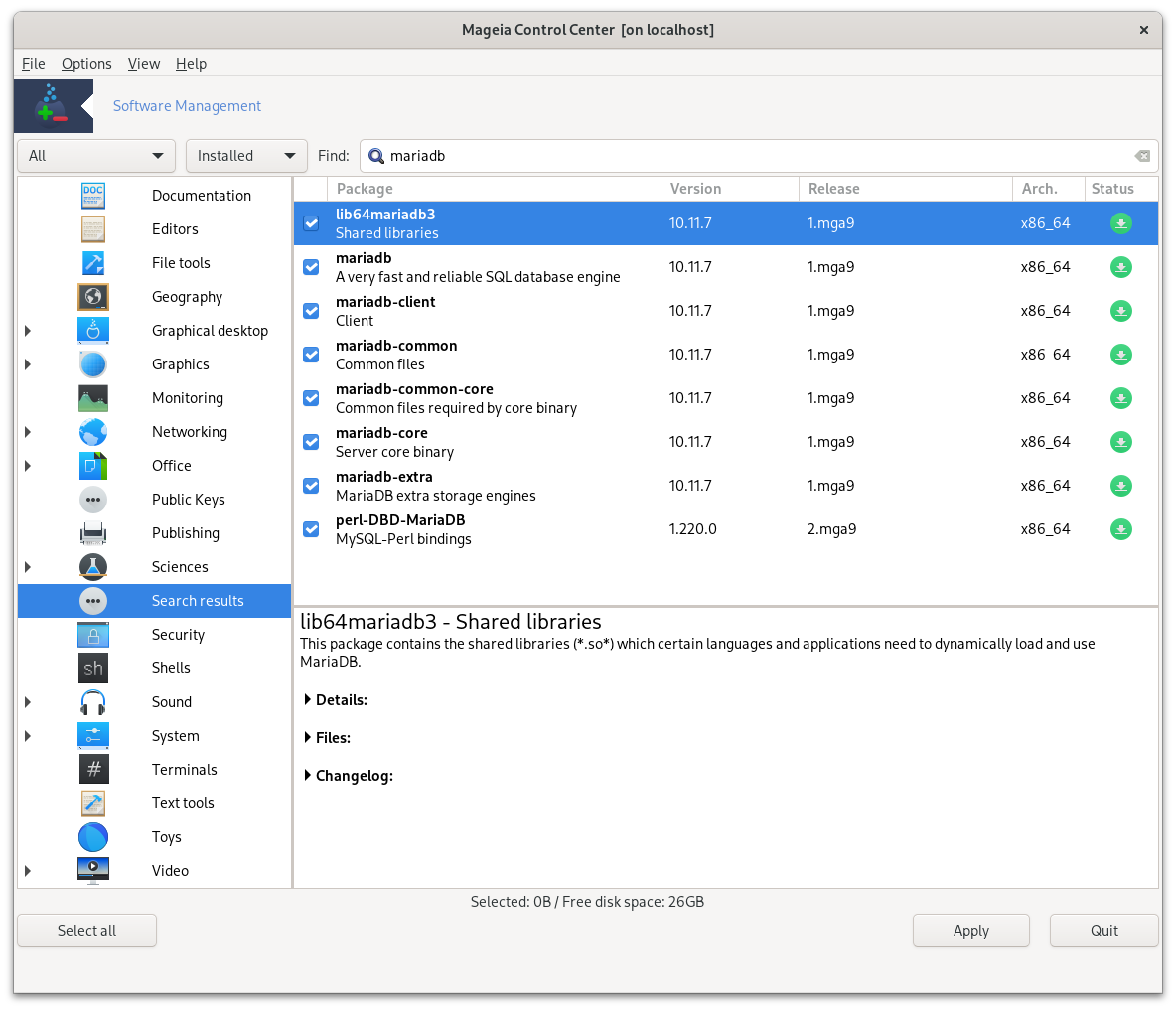The image size is (1176, 1010).
Task: Sort by the Arch. column header
Action: click(1048, 189)
